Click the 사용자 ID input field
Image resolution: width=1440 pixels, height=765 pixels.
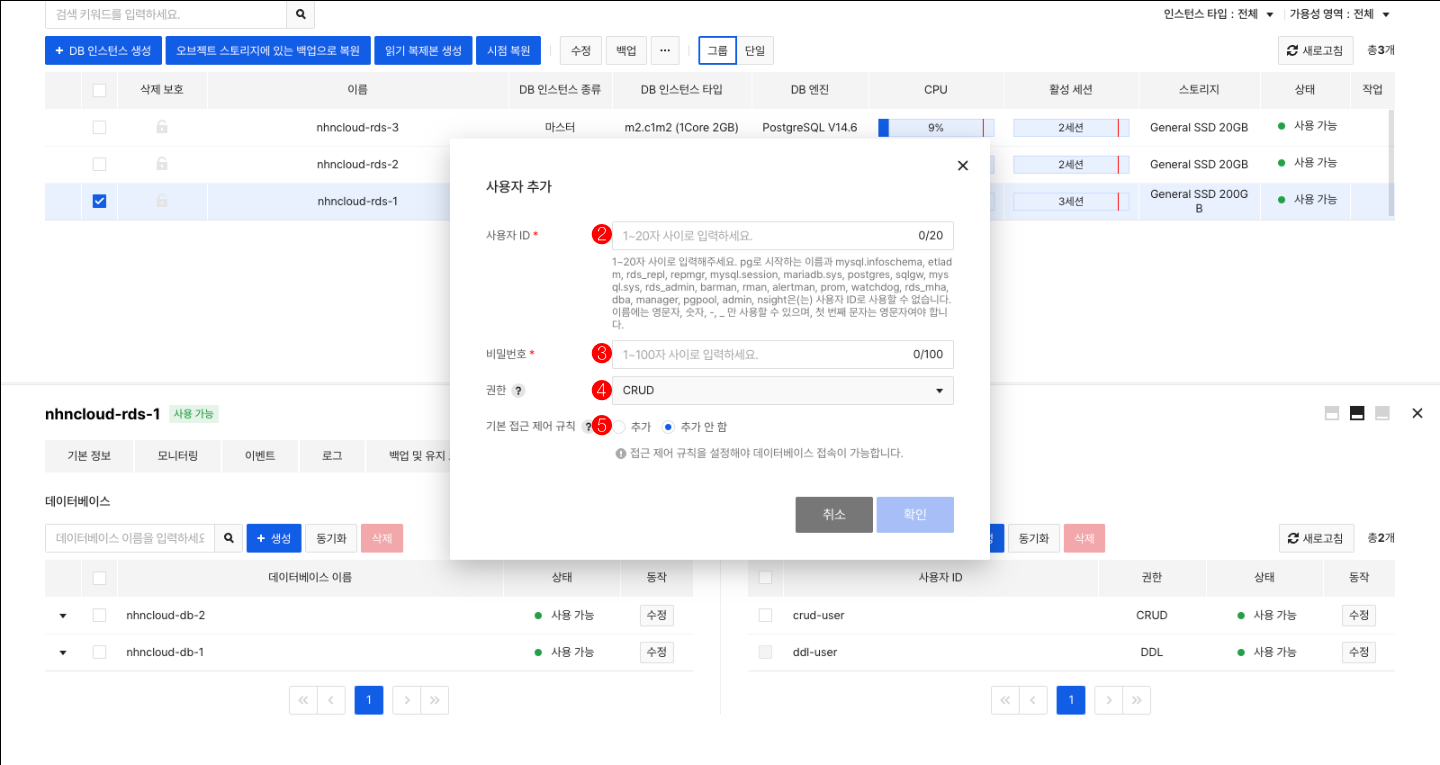coord(782,236)
